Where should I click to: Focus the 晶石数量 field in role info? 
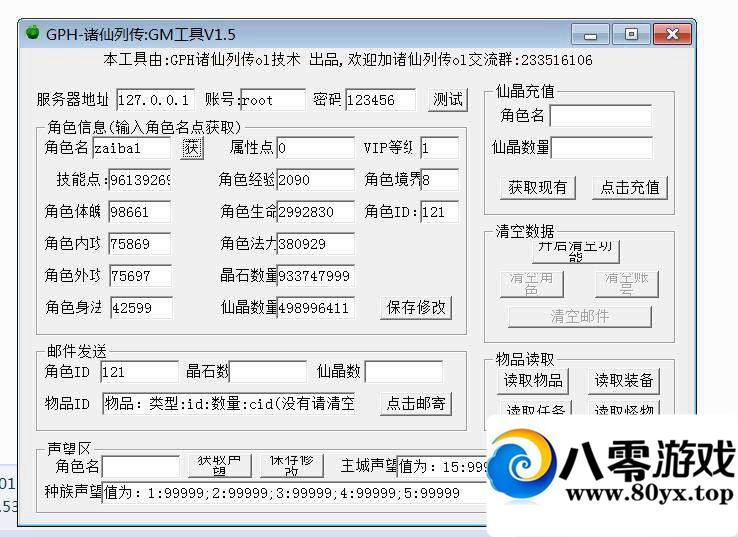315,276
